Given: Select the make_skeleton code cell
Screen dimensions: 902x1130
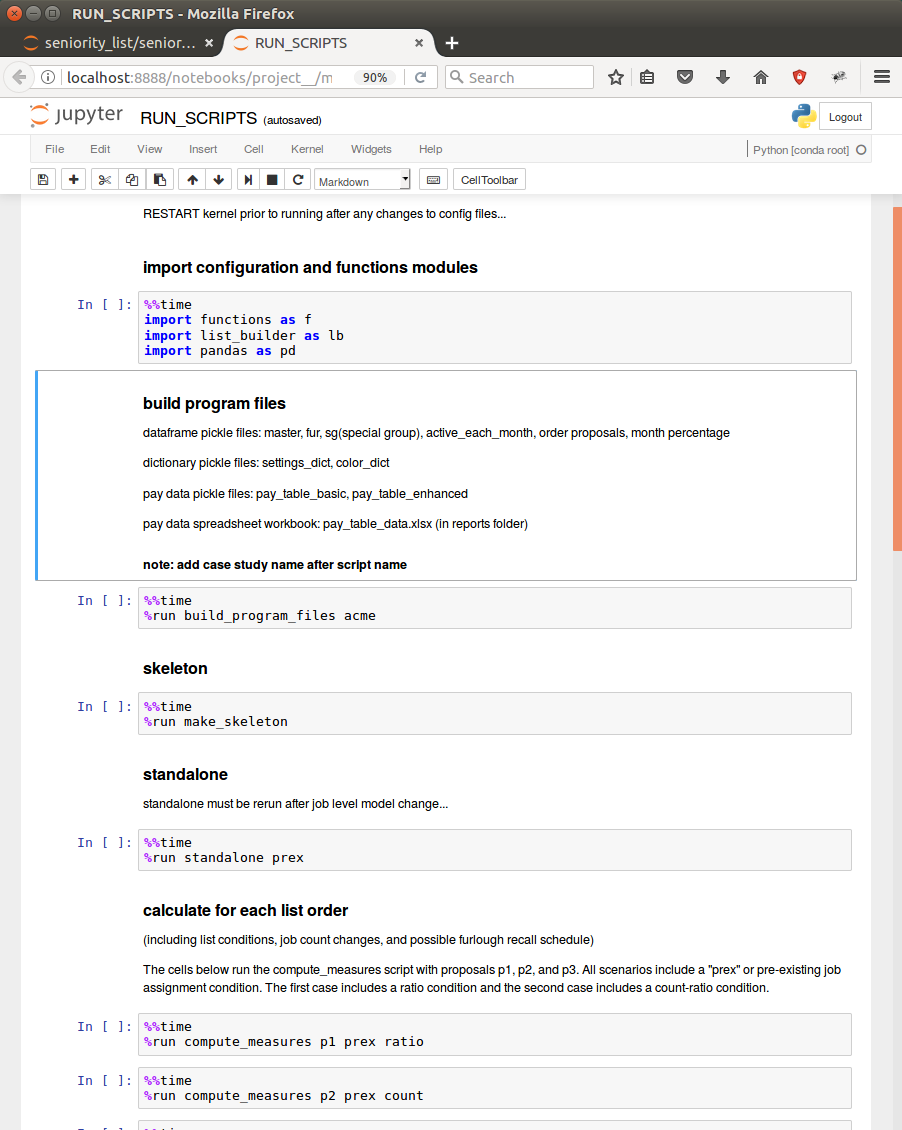Looking at the screenshot, I should click(495, 714).
